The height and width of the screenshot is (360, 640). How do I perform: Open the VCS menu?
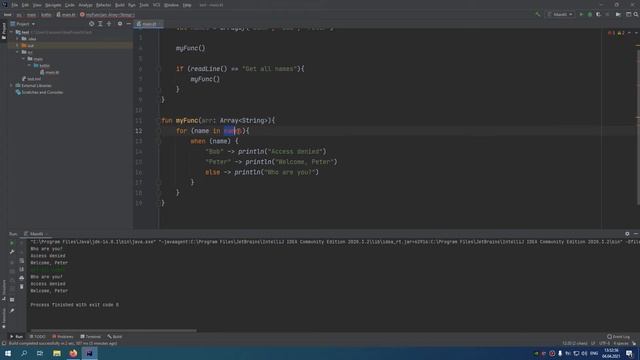[x=156, y=5]
